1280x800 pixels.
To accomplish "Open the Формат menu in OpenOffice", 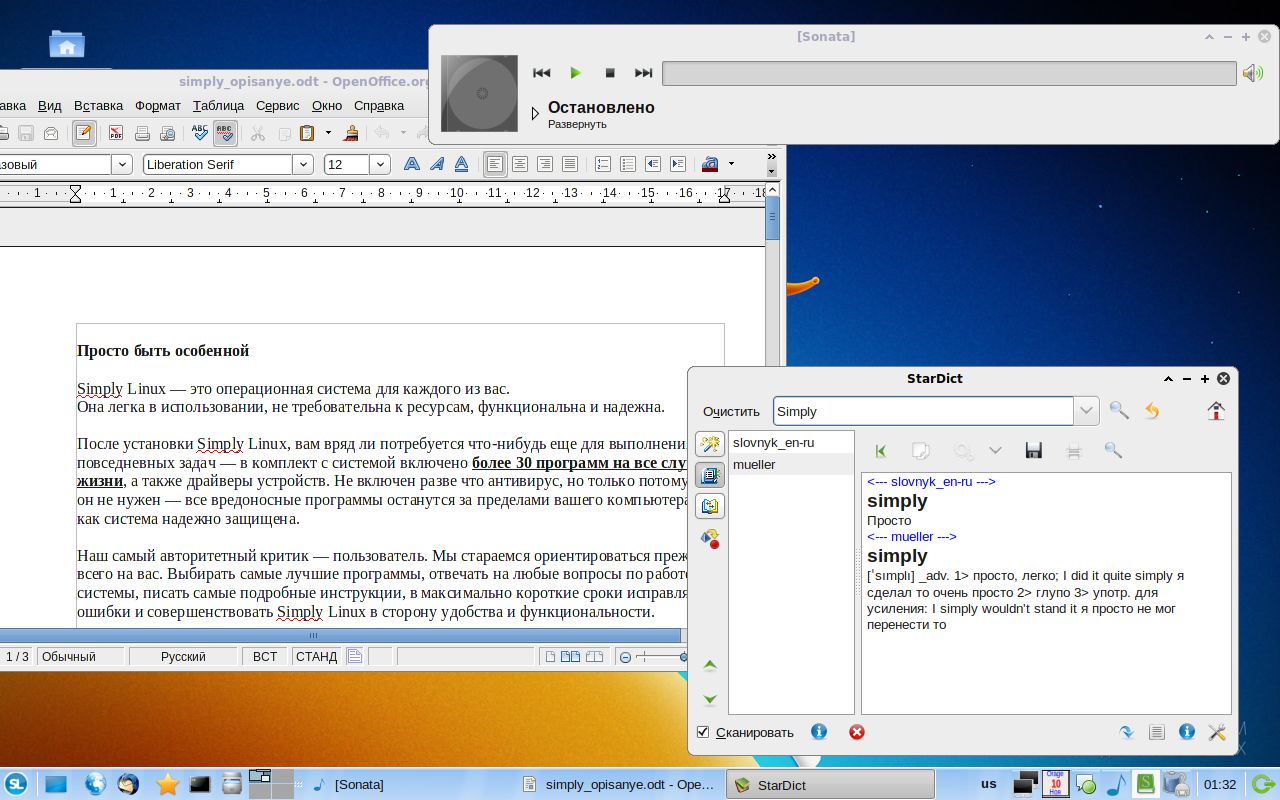I will pos(160,105).
